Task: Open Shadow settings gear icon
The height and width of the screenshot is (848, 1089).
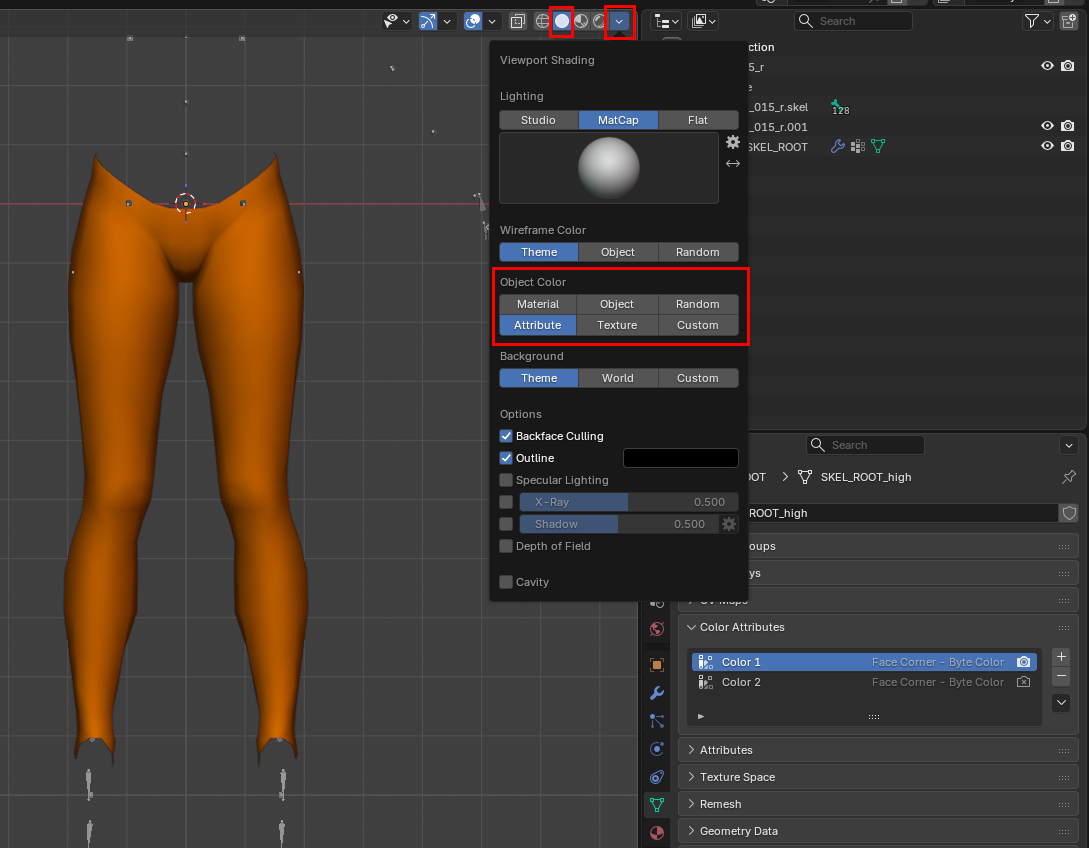Action: (x=729, y=524)
